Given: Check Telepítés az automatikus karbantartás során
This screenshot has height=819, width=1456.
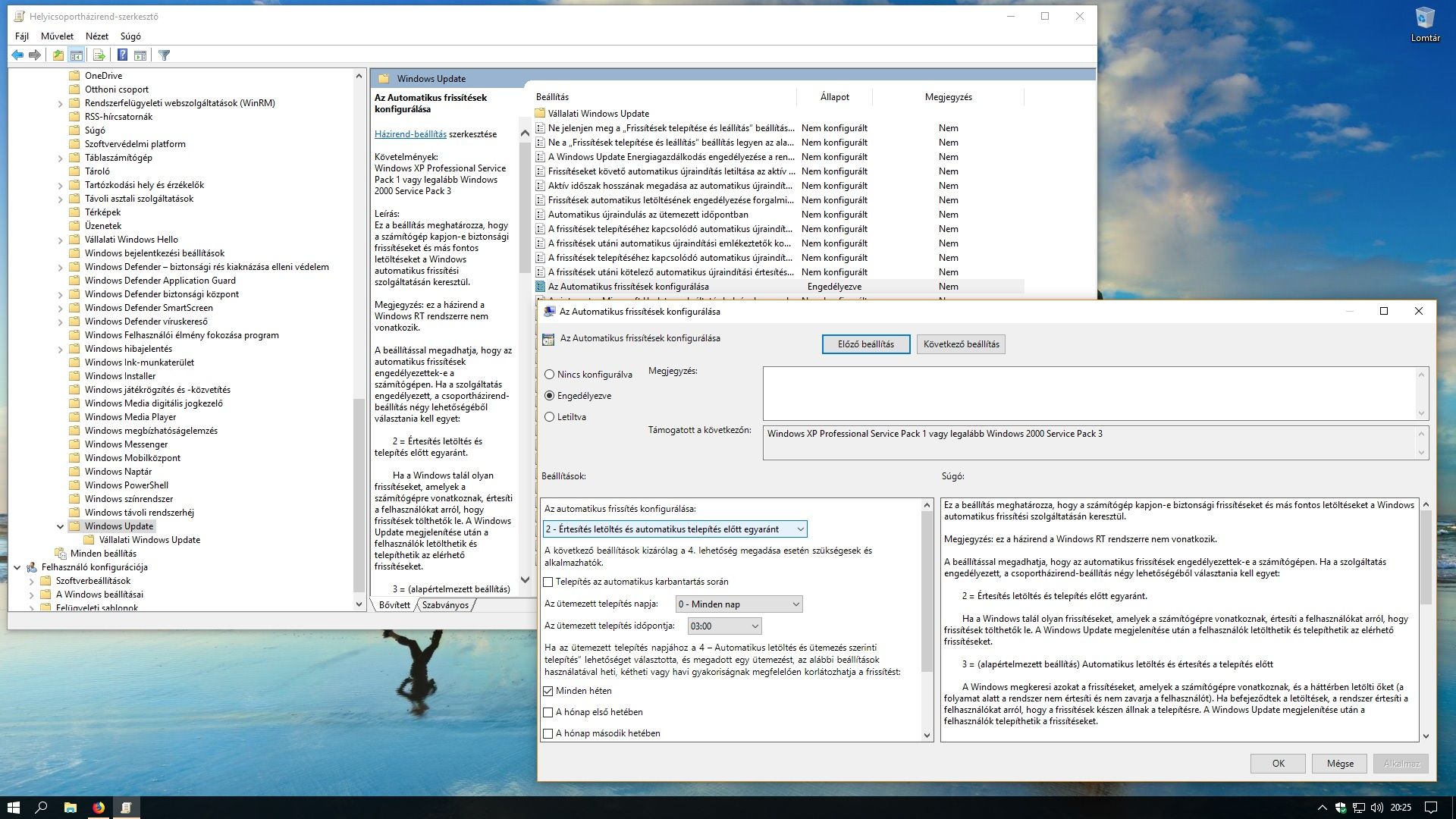Looking at the screenshot, I should coord(548,582).
